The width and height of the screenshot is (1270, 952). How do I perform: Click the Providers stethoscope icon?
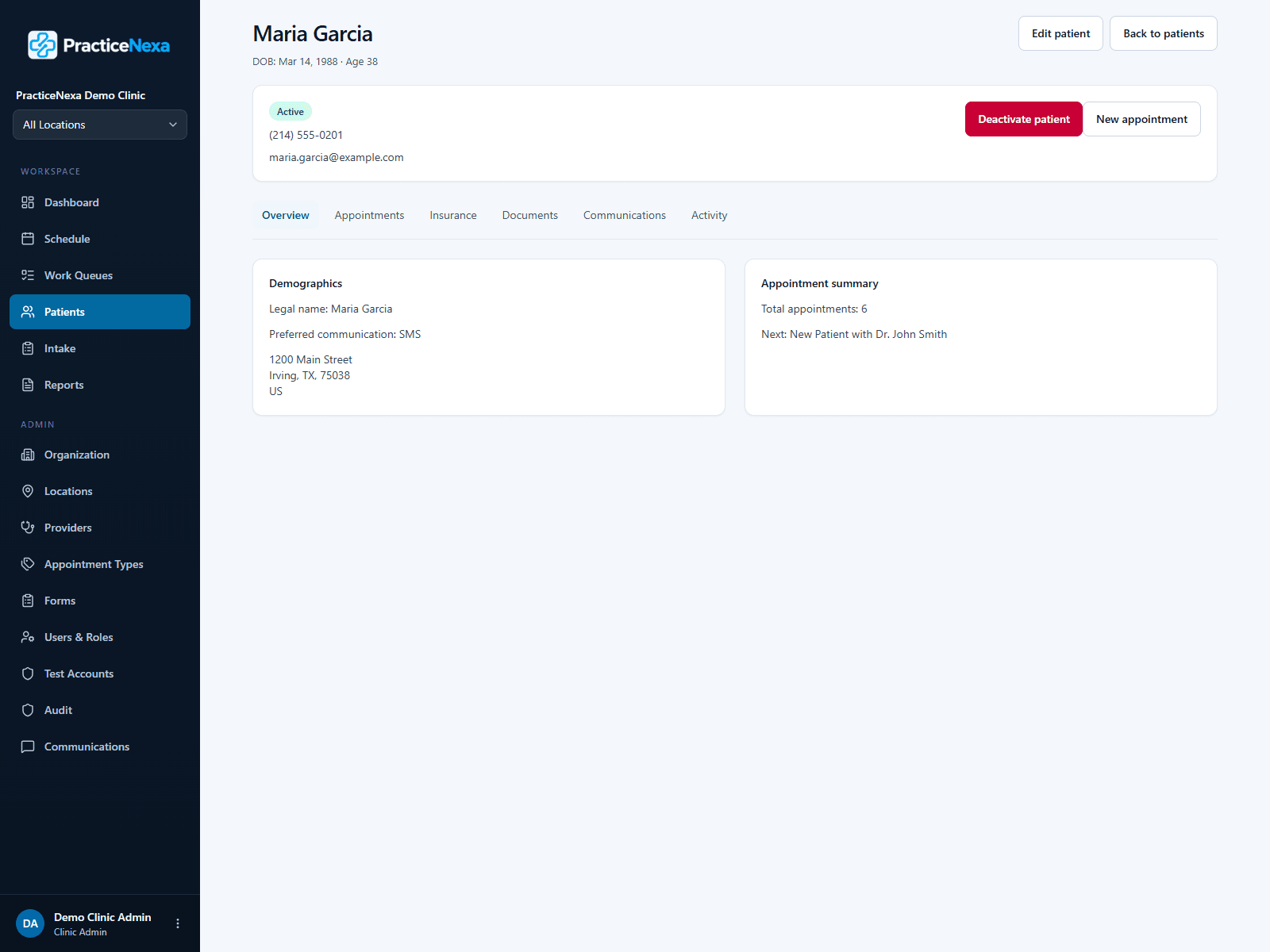pyautogui.click(x=28, y=528)
